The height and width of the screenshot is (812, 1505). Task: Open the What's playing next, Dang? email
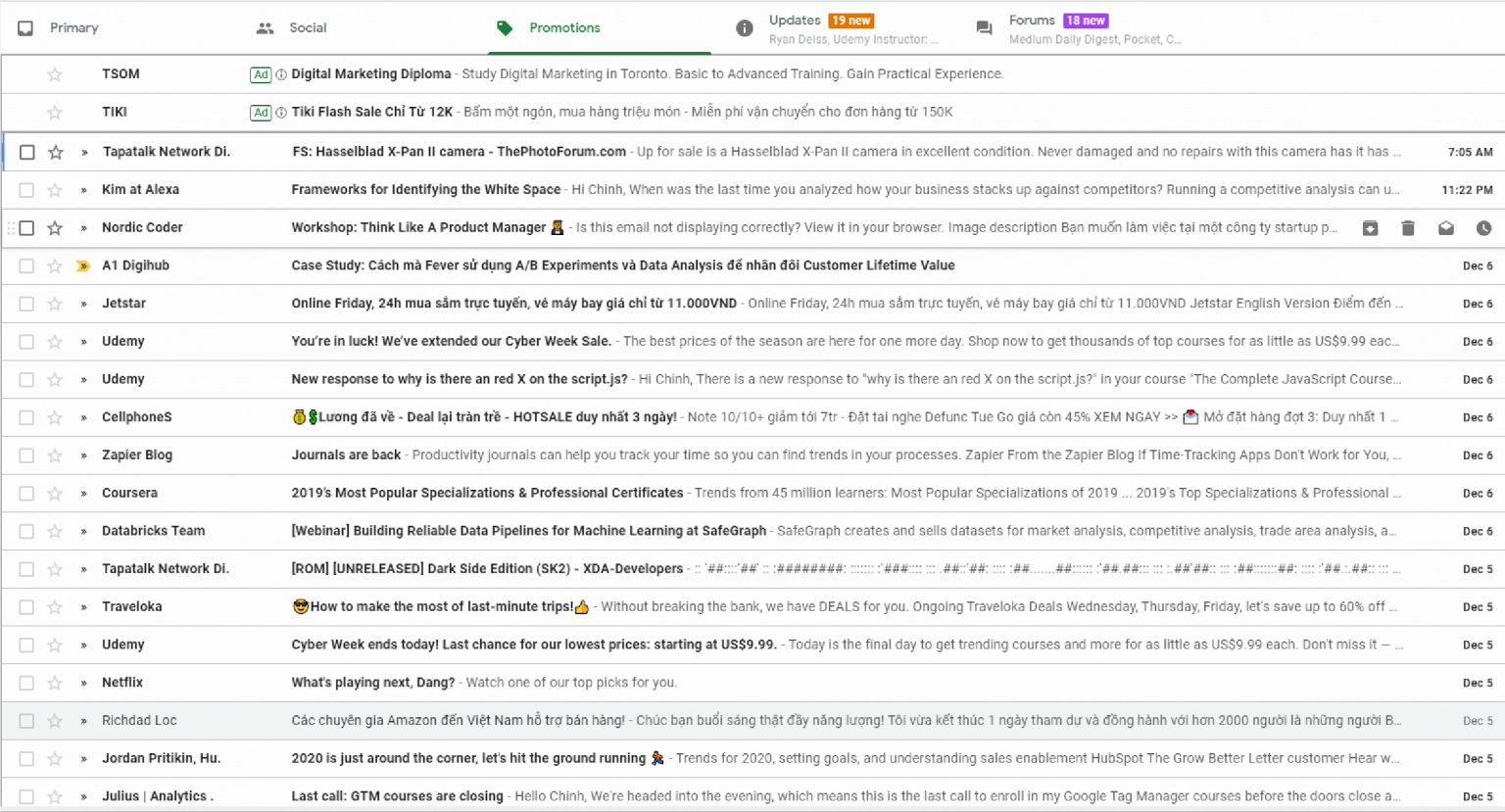tap(752, 683)
